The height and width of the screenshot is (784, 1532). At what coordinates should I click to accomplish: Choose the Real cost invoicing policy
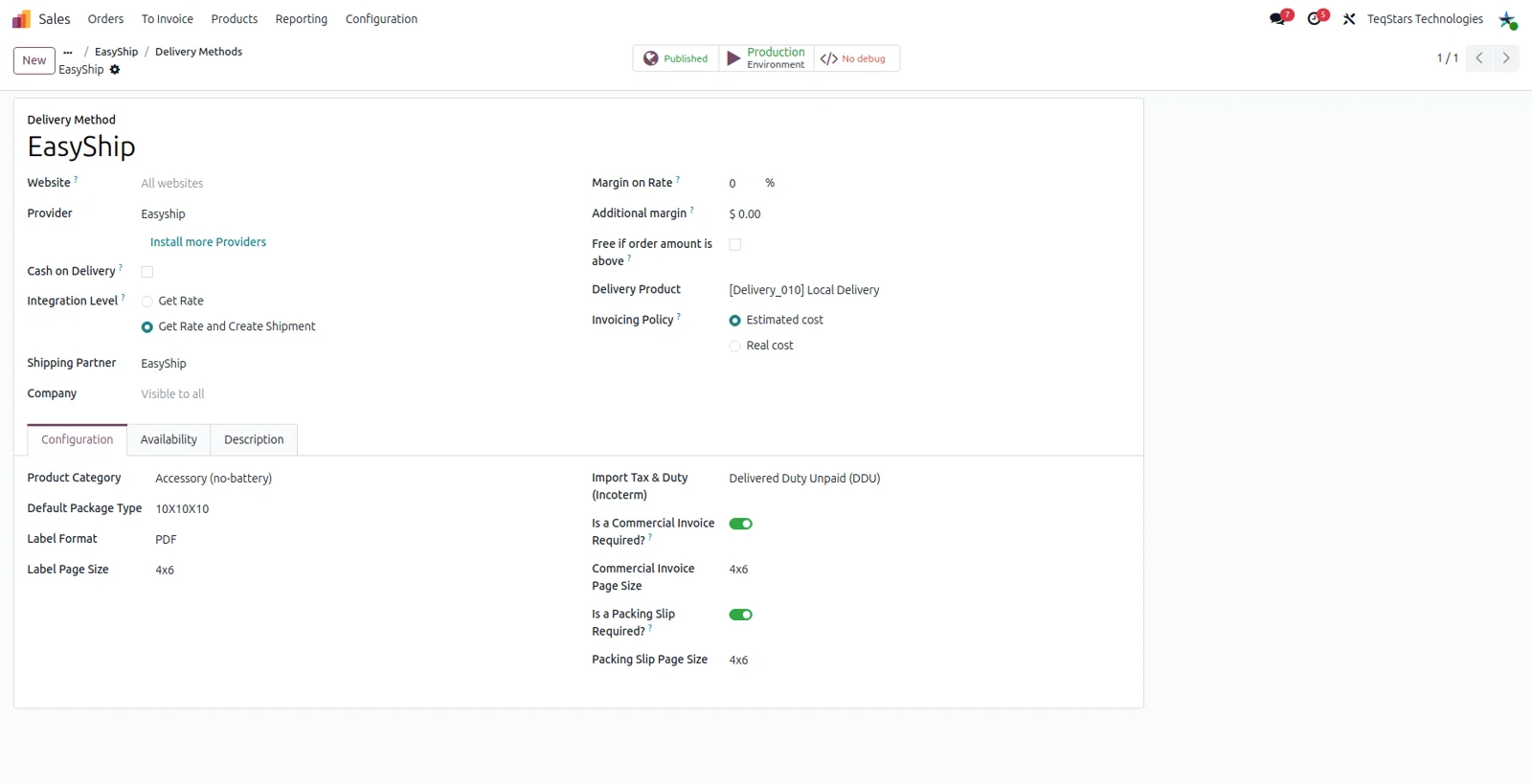(x=735, y=347)
